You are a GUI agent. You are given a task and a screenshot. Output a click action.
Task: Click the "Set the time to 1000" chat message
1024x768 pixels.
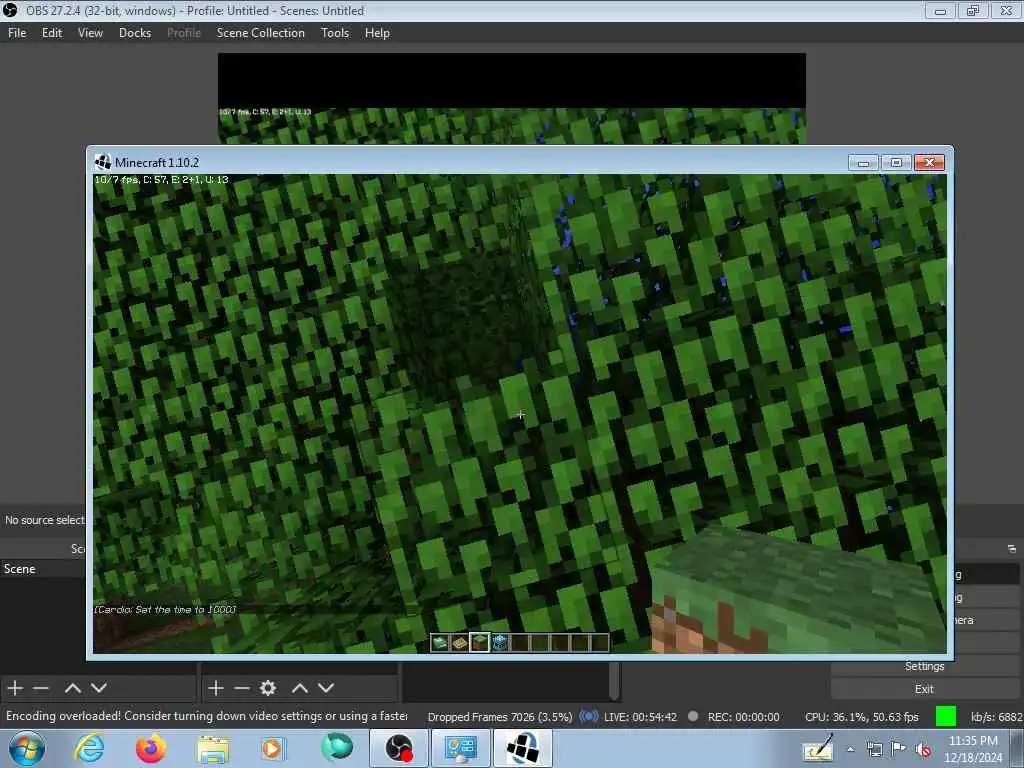[165, 609]
